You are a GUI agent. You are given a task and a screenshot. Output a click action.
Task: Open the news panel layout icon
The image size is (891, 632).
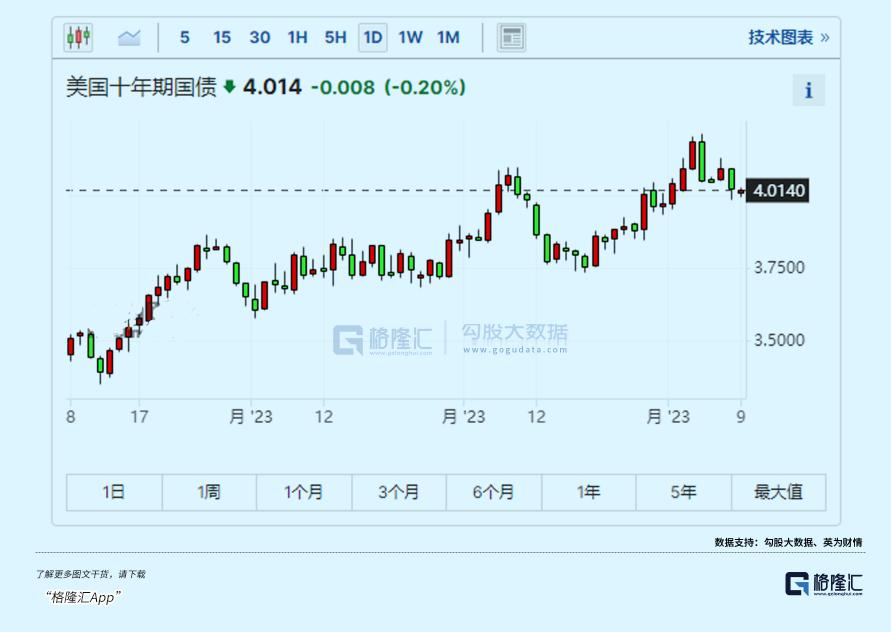point(511,38)
